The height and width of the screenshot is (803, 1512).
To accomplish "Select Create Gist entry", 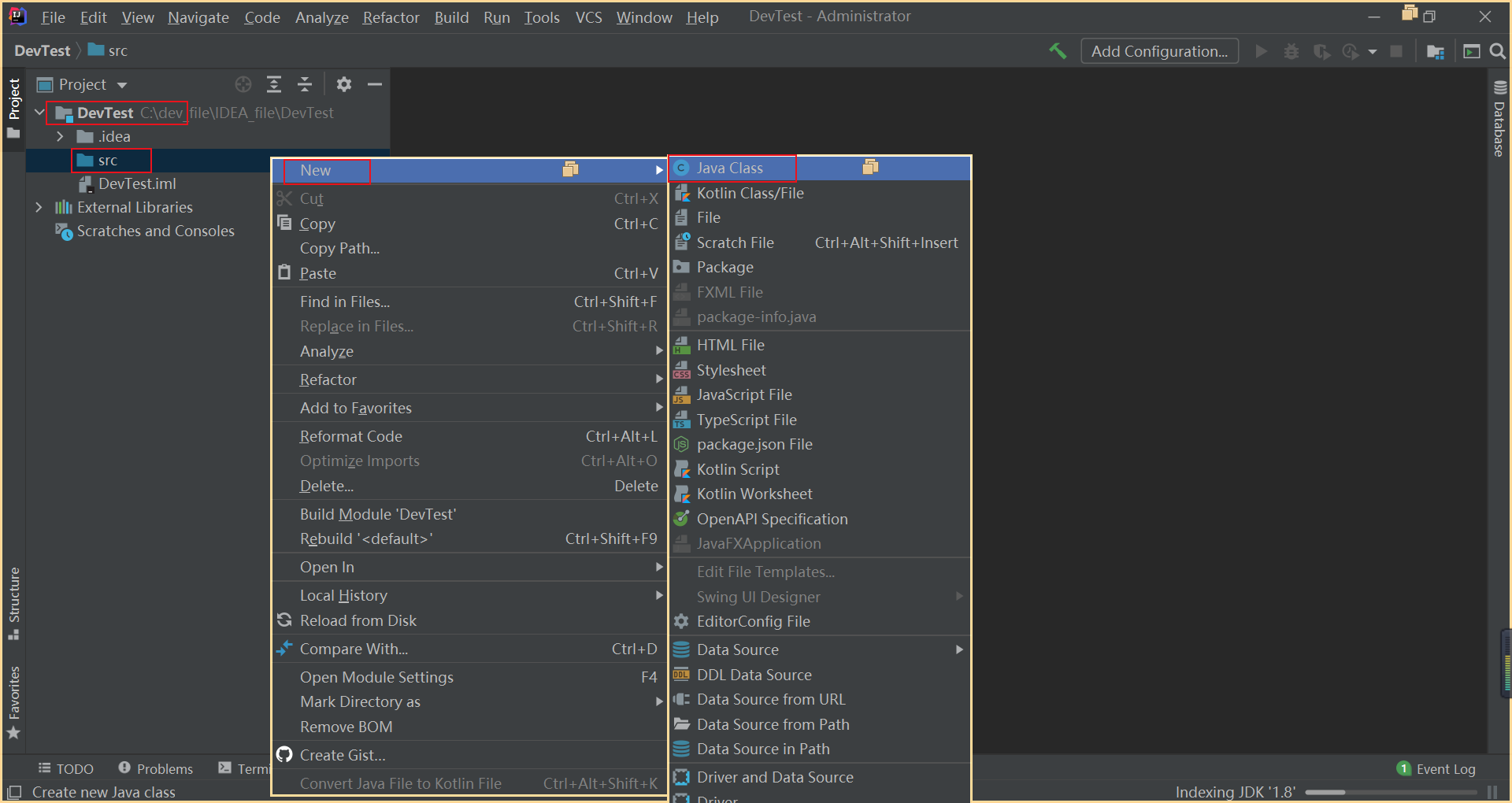I will coord(469,755).
